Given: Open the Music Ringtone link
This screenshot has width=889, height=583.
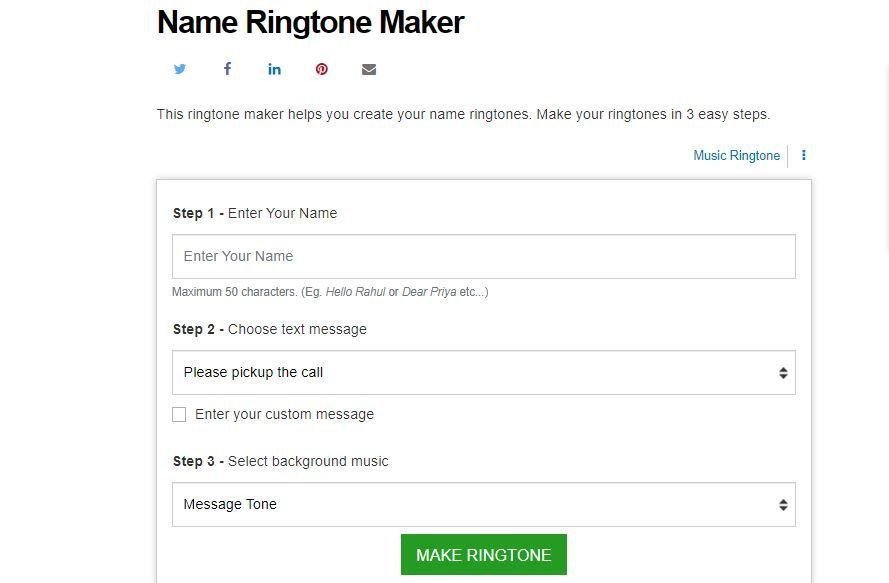Looking at the screenshot, I should [x=736, y=155].
